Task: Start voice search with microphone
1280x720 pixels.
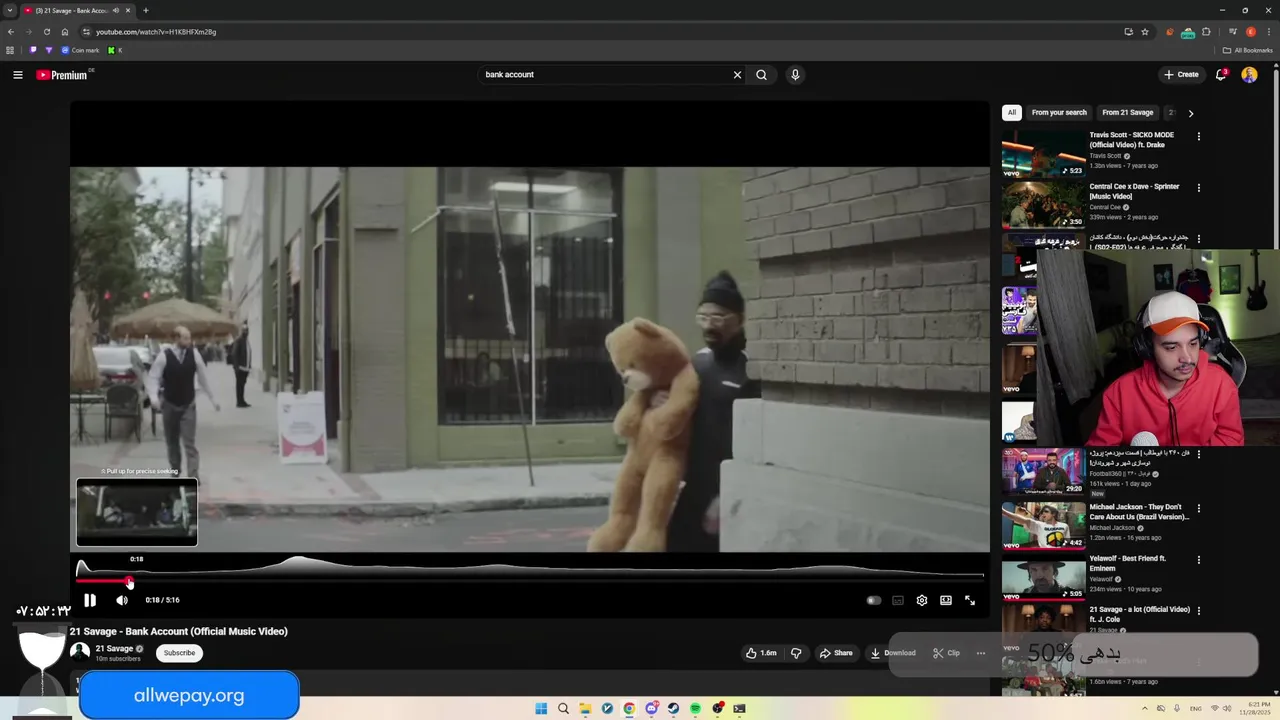Action: point(795,75)
